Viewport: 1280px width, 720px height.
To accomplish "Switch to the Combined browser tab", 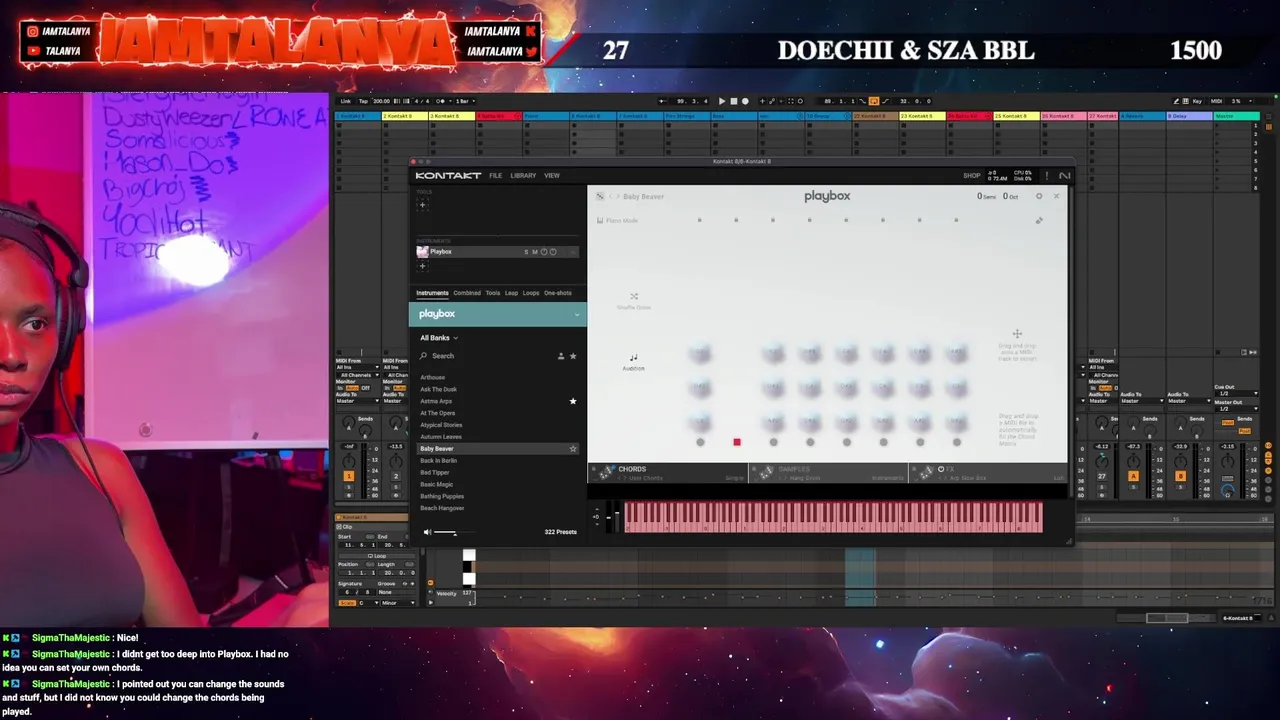I will pyautogui.click(x=467, y=293).
